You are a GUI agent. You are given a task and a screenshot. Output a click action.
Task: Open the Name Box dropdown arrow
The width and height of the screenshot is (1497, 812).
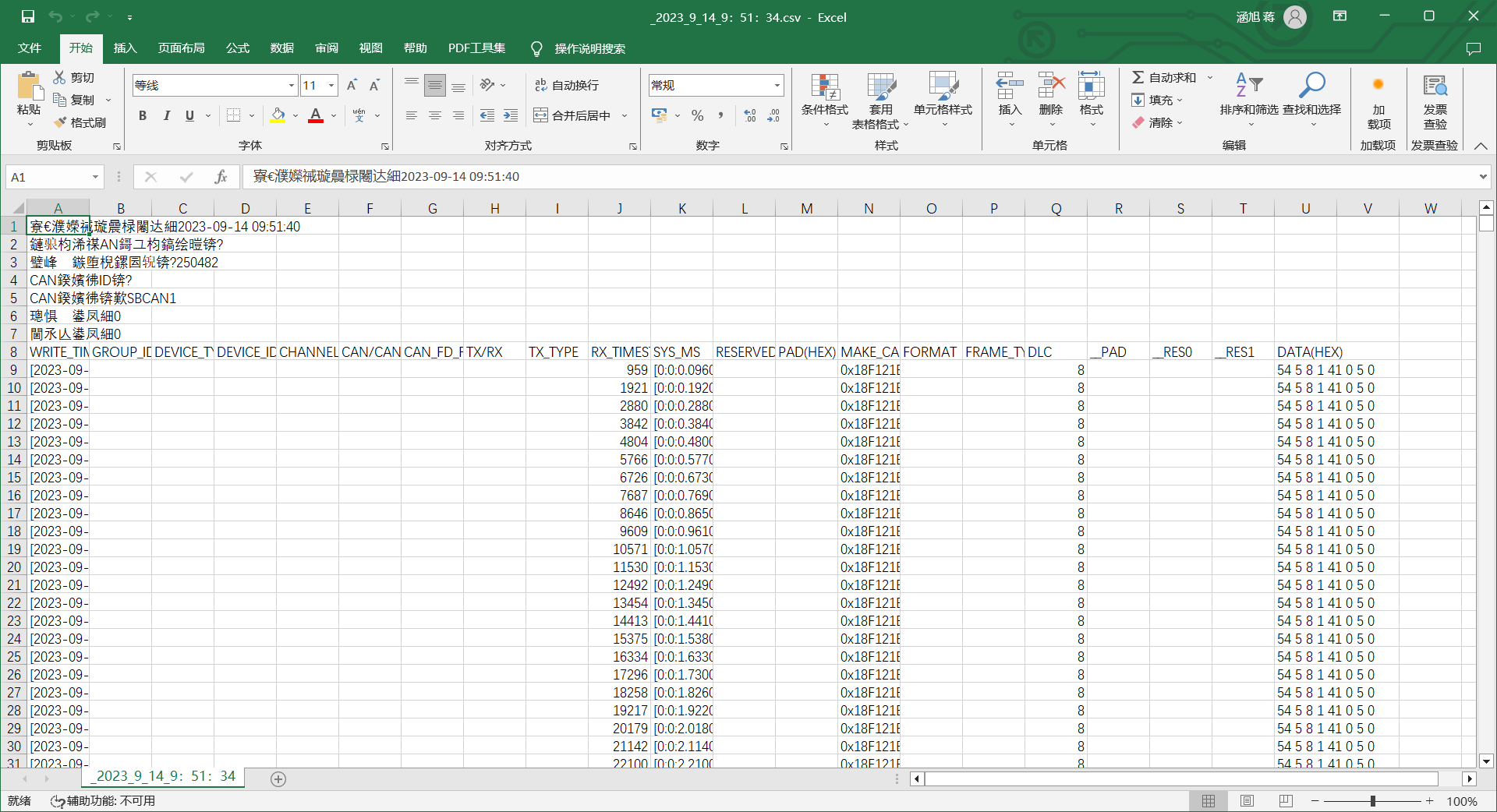[95, 177]
